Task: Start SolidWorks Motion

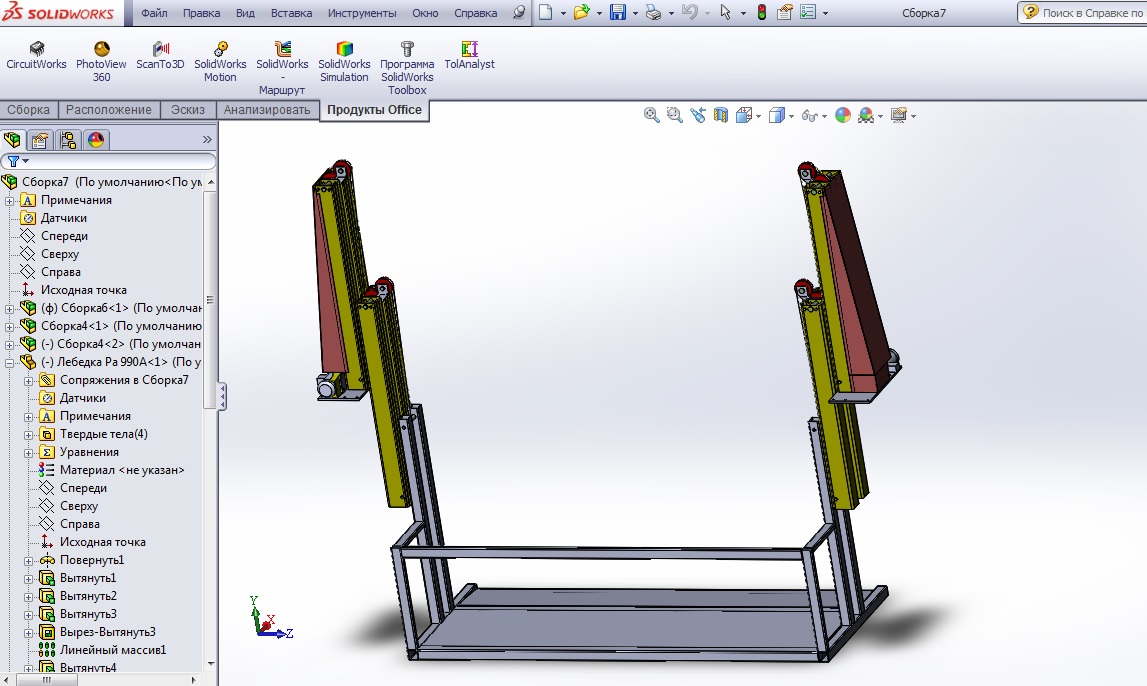Action: (x=220, y=61)
